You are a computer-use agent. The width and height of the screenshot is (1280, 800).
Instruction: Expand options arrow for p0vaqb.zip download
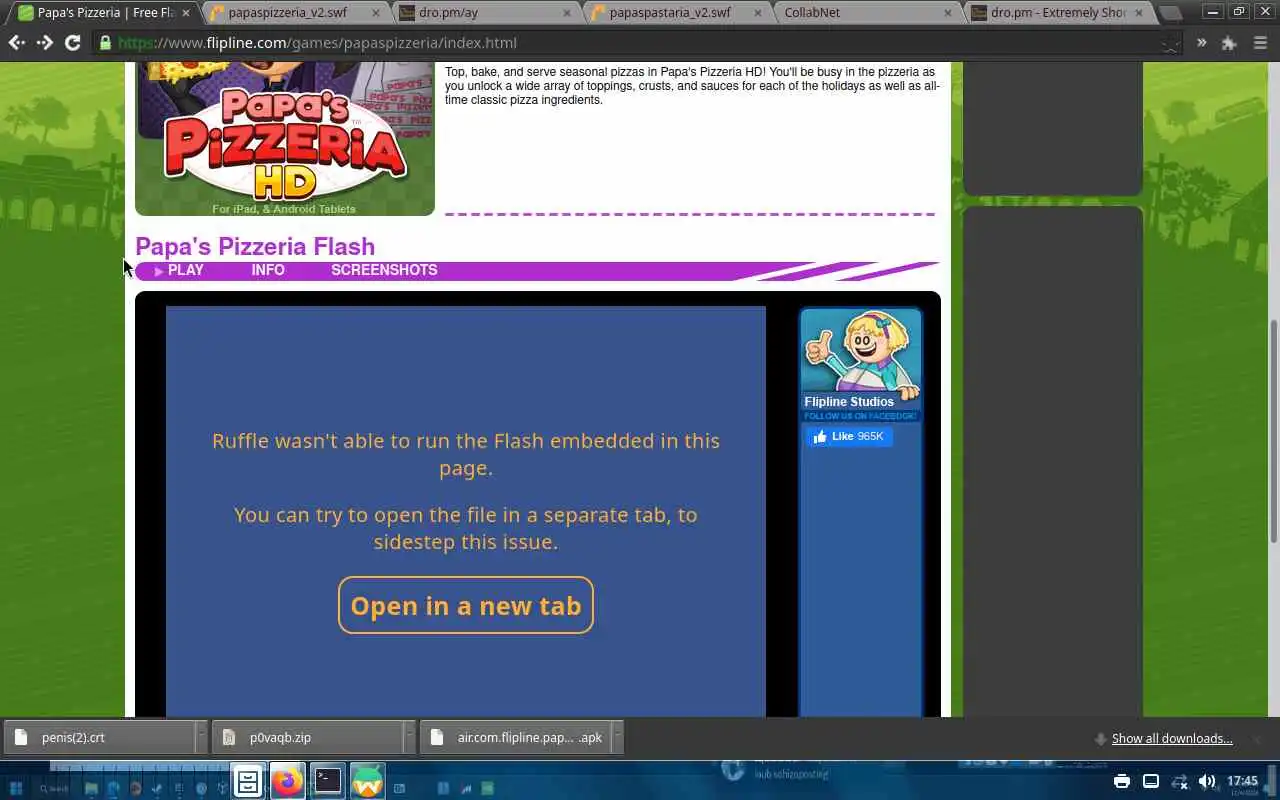click(409, 738)
